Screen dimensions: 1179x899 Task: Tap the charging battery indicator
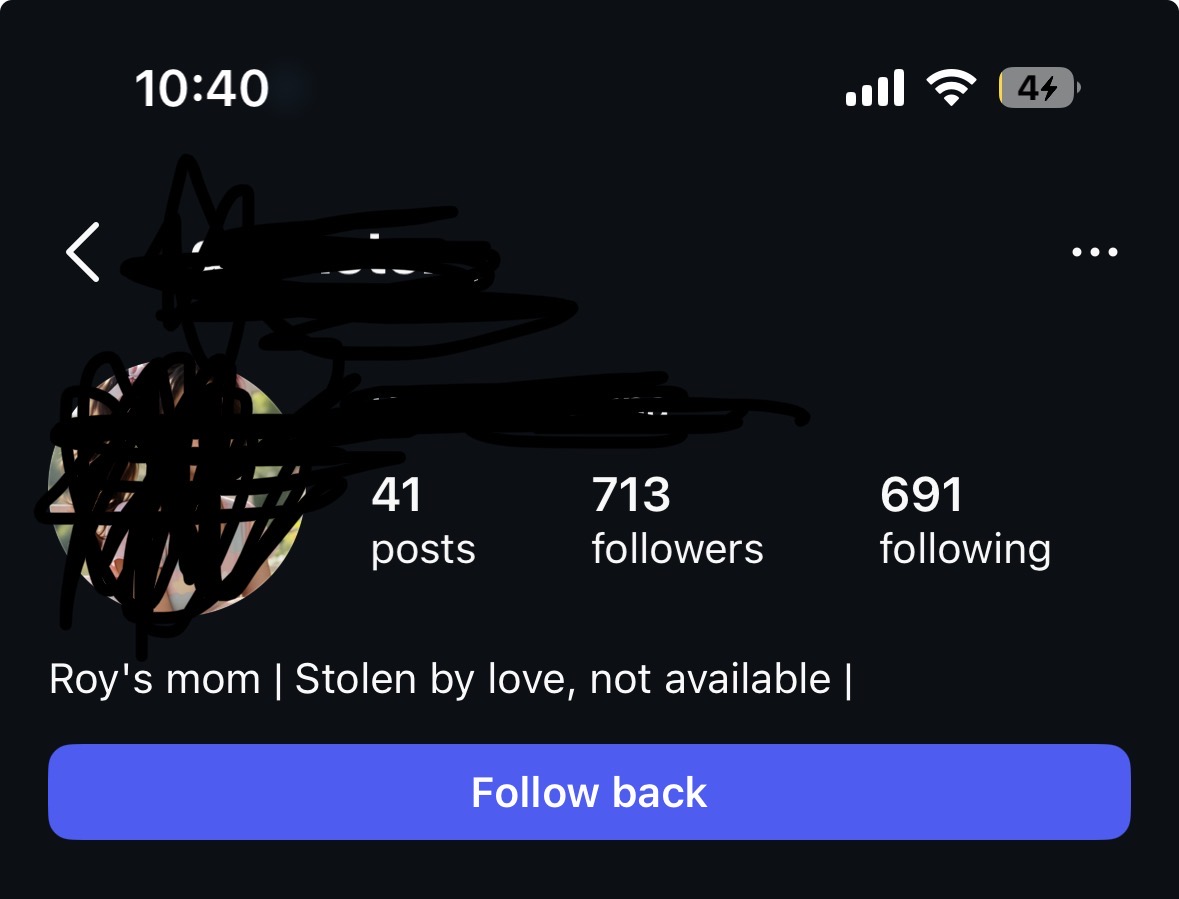click(1039, 88)
